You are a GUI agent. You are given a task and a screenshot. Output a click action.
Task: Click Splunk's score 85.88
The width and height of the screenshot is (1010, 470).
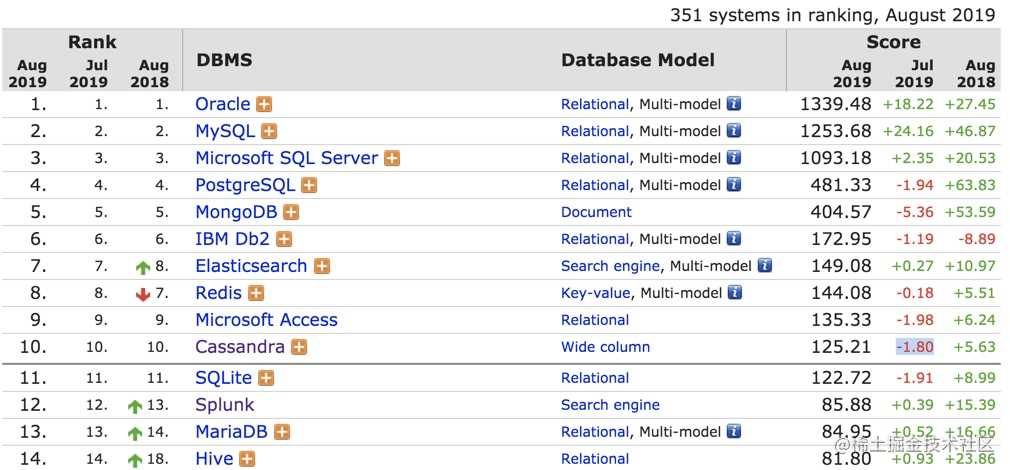(x=847, y=406)
